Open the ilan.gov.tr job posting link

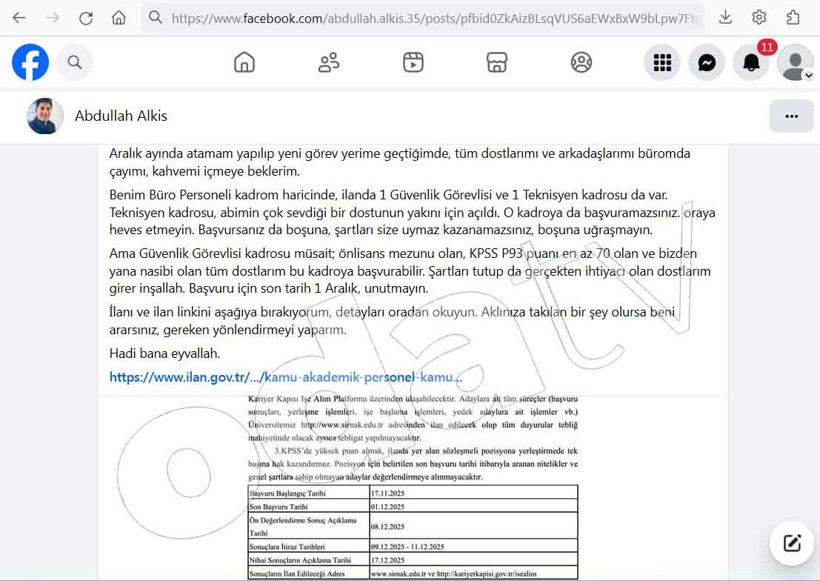285,378
